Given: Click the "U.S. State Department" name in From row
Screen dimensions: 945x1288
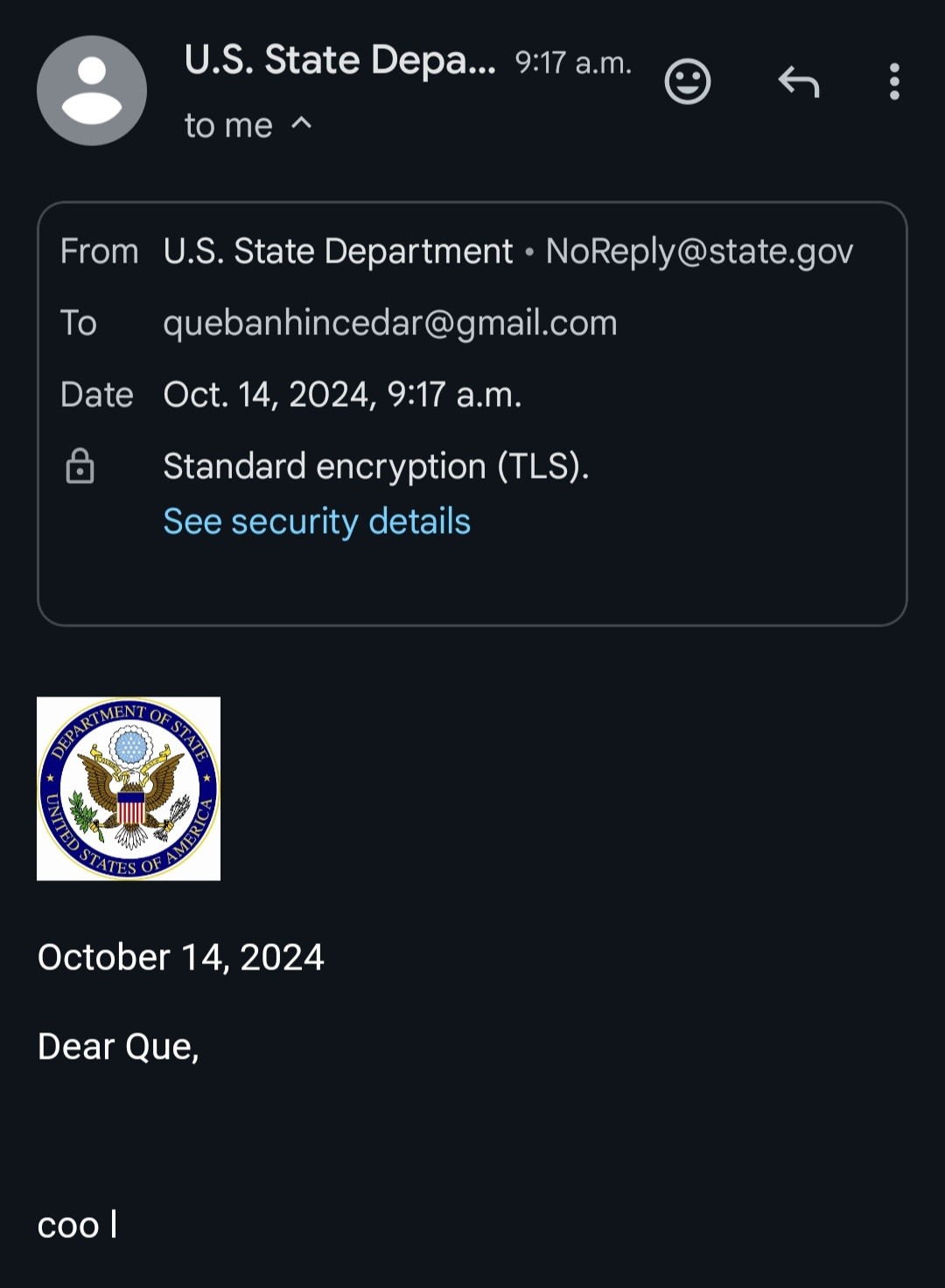Looking at the screenshot, I should 338,252.
